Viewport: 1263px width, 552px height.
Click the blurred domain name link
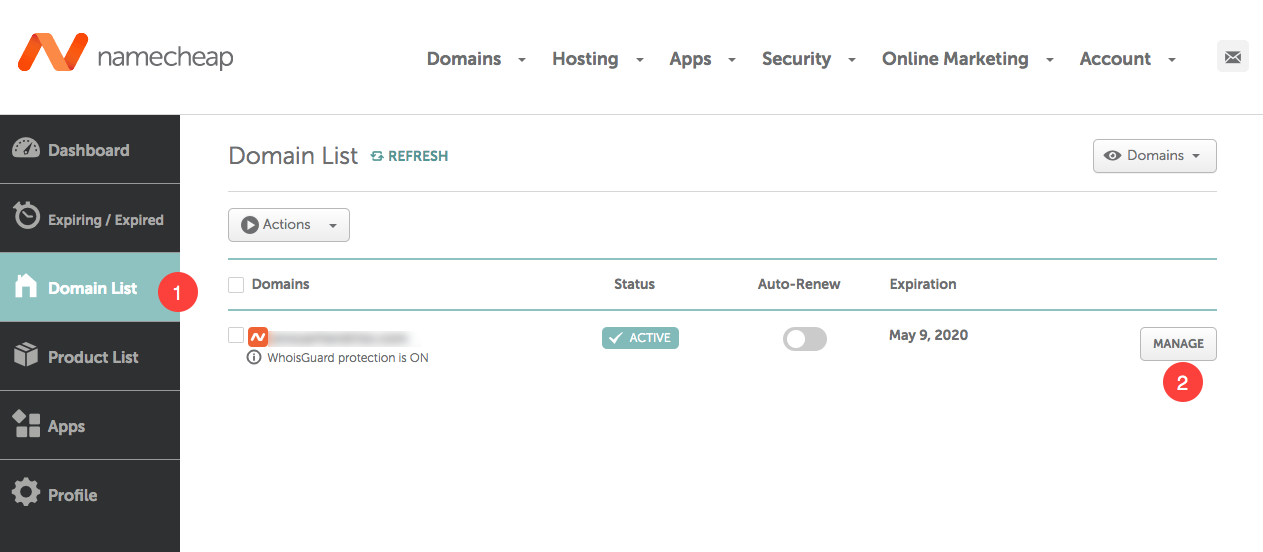pyautogui.click(x=341, y=338)
